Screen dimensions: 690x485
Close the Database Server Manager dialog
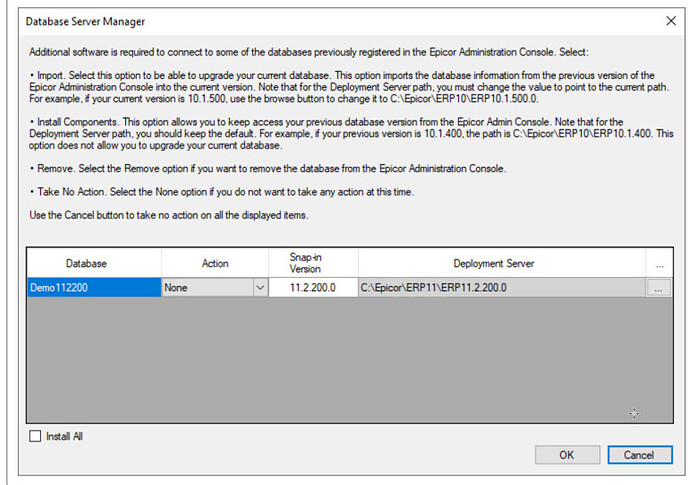(671, 21)
